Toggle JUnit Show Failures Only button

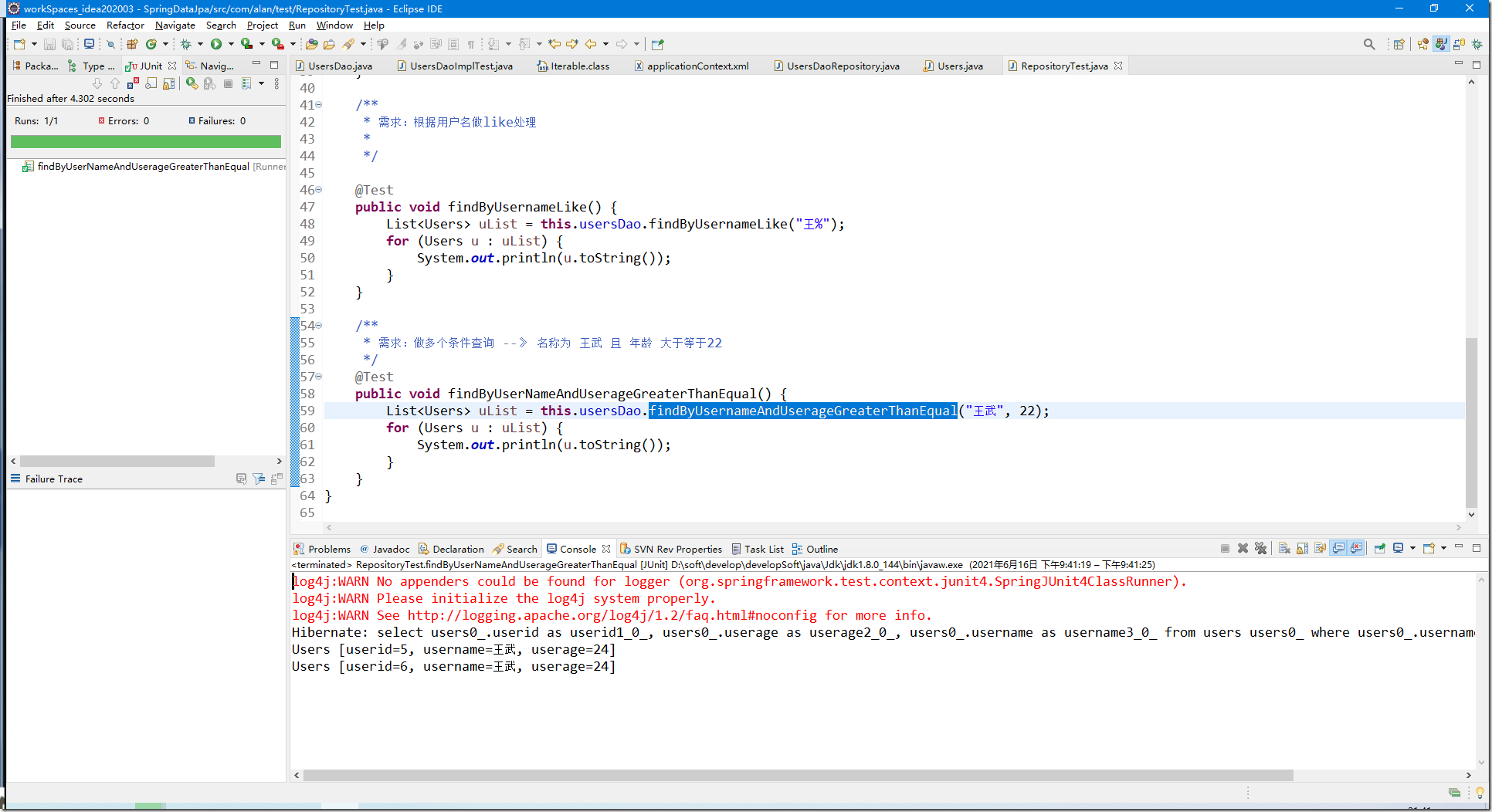tap(133, 83)
